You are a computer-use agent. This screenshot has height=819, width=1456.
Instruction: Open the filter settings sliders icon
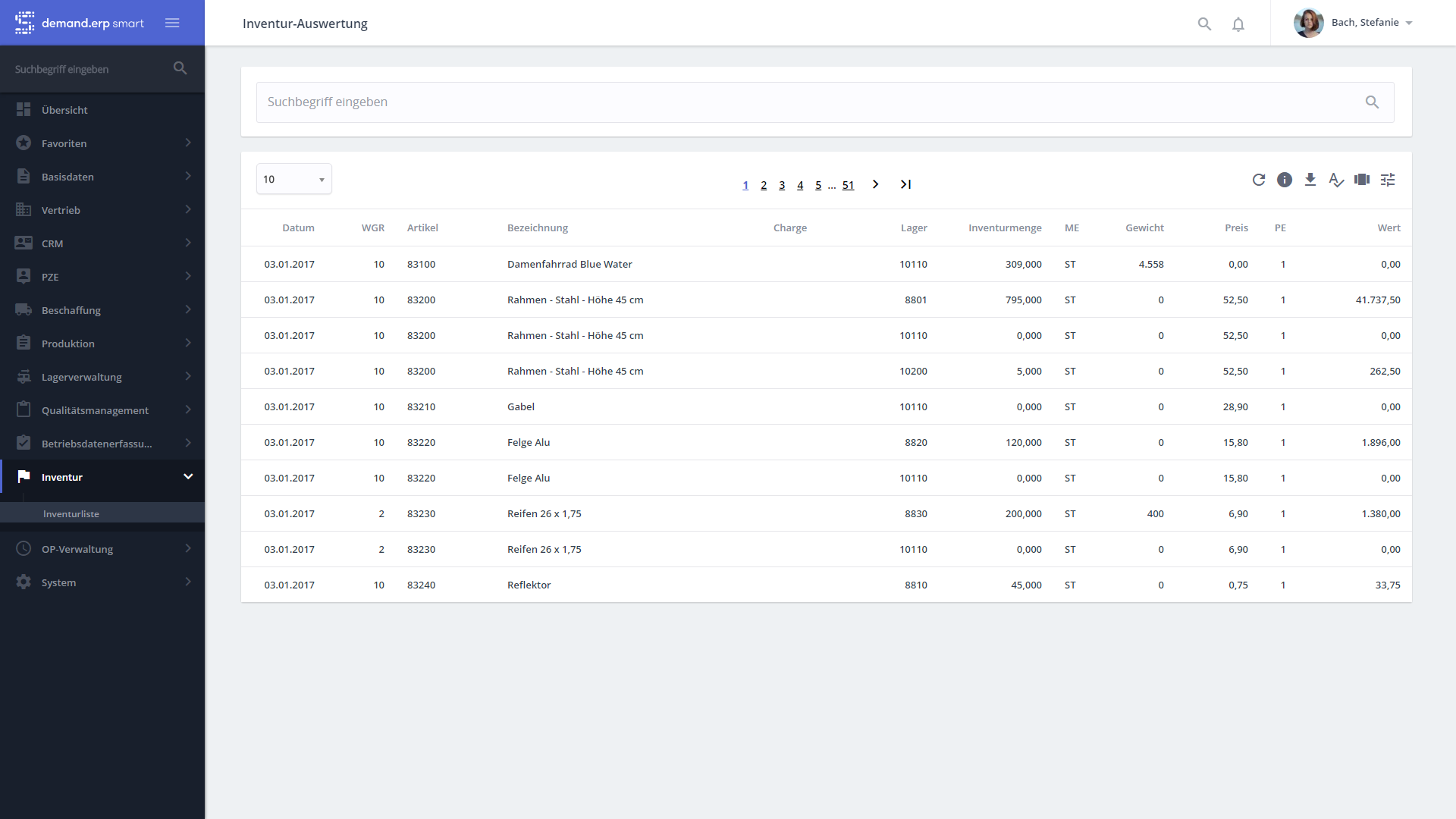coord(1388,180)
